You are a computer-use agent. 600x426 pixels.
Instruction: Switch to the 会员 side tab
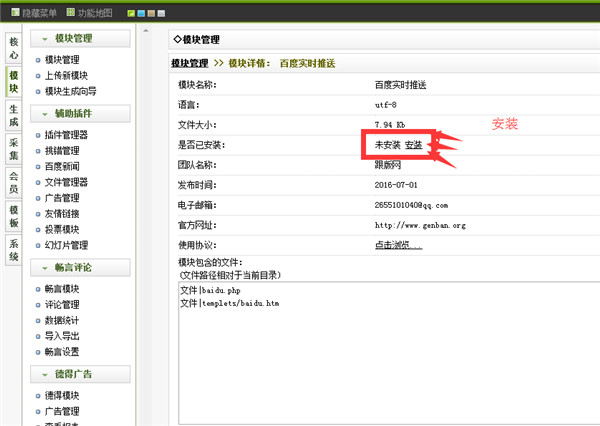click(x=13, y=183)
